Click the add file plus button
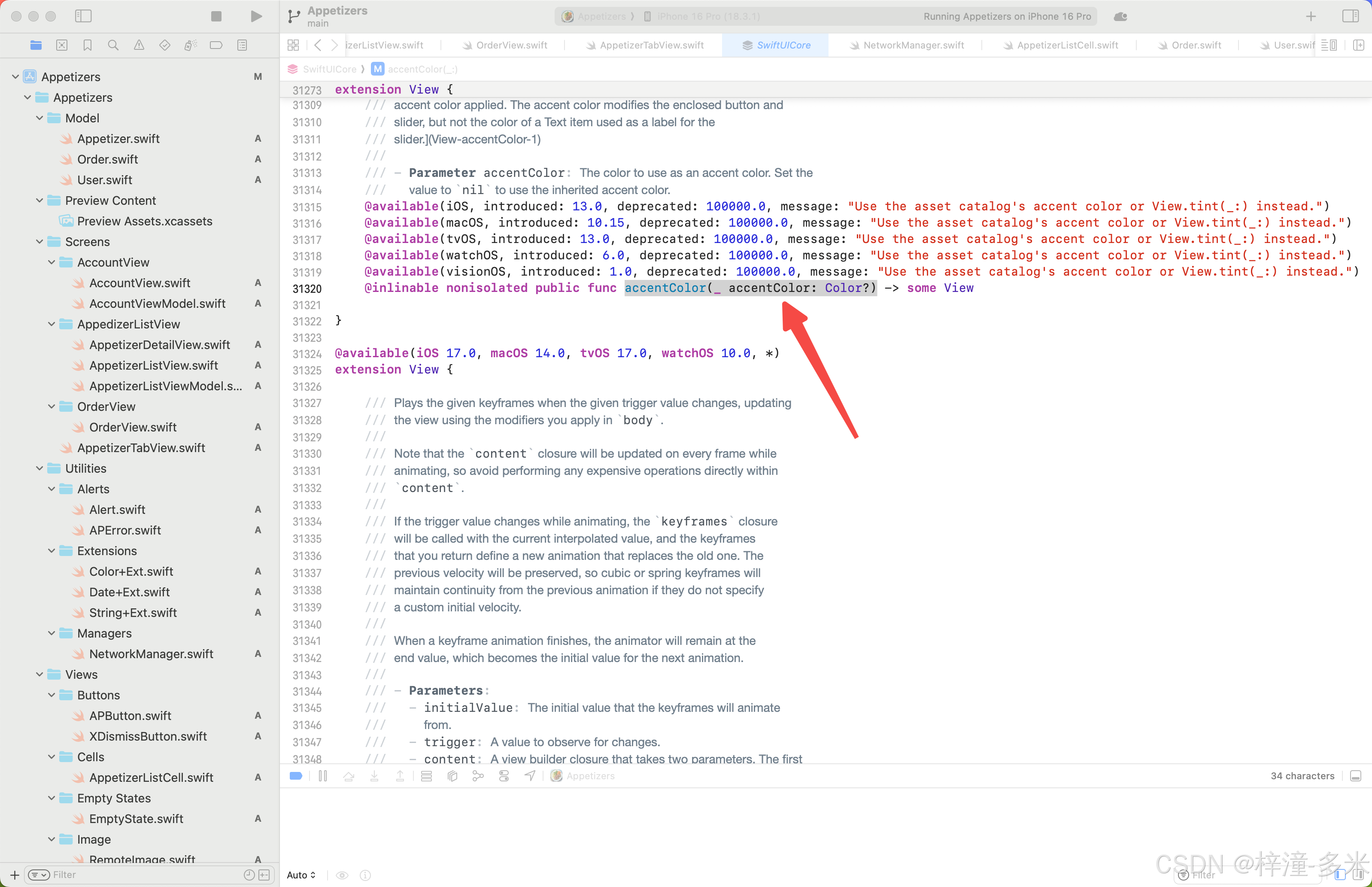The width and height of the screenshot is (1372, 887). pos(15,875)
